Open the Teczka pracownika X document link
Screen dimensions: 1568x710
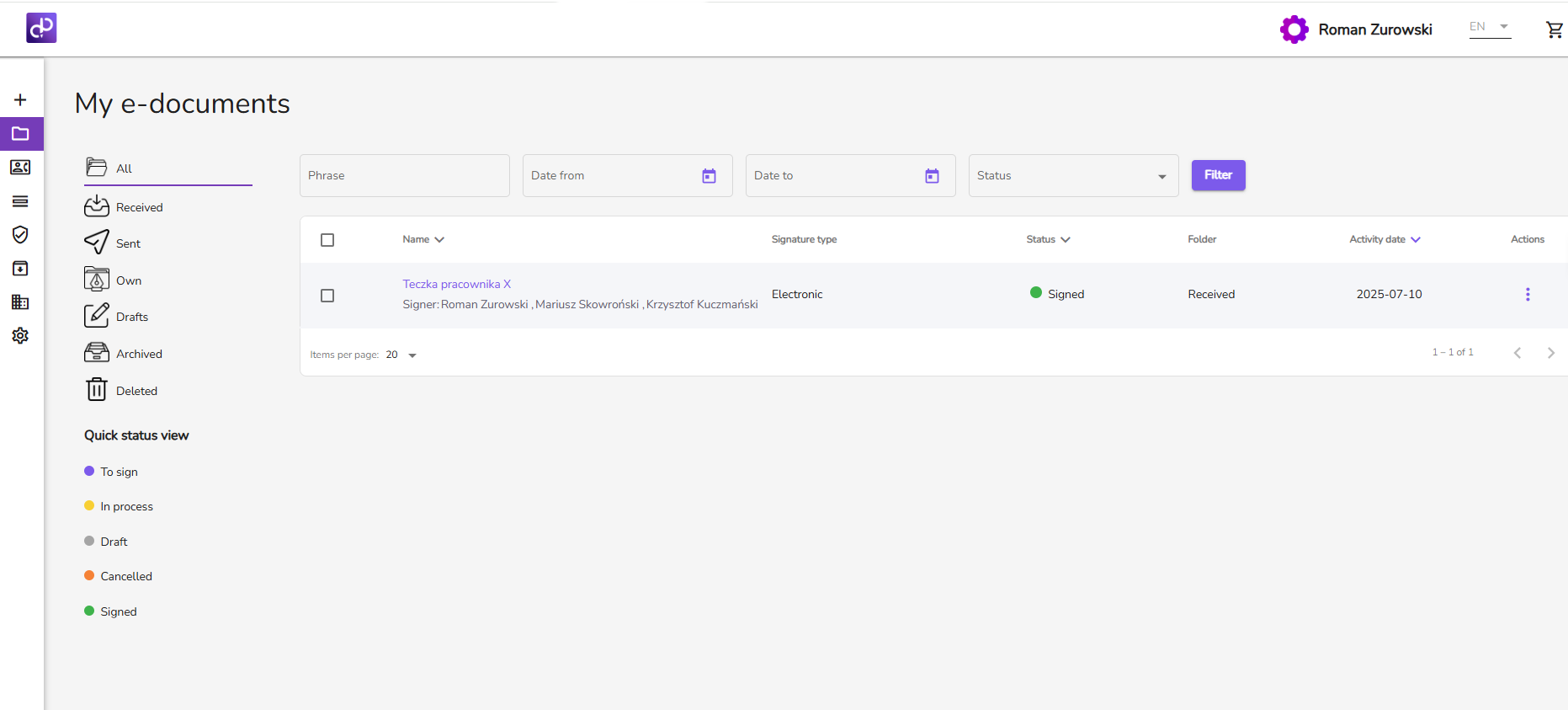click(456, 285)
